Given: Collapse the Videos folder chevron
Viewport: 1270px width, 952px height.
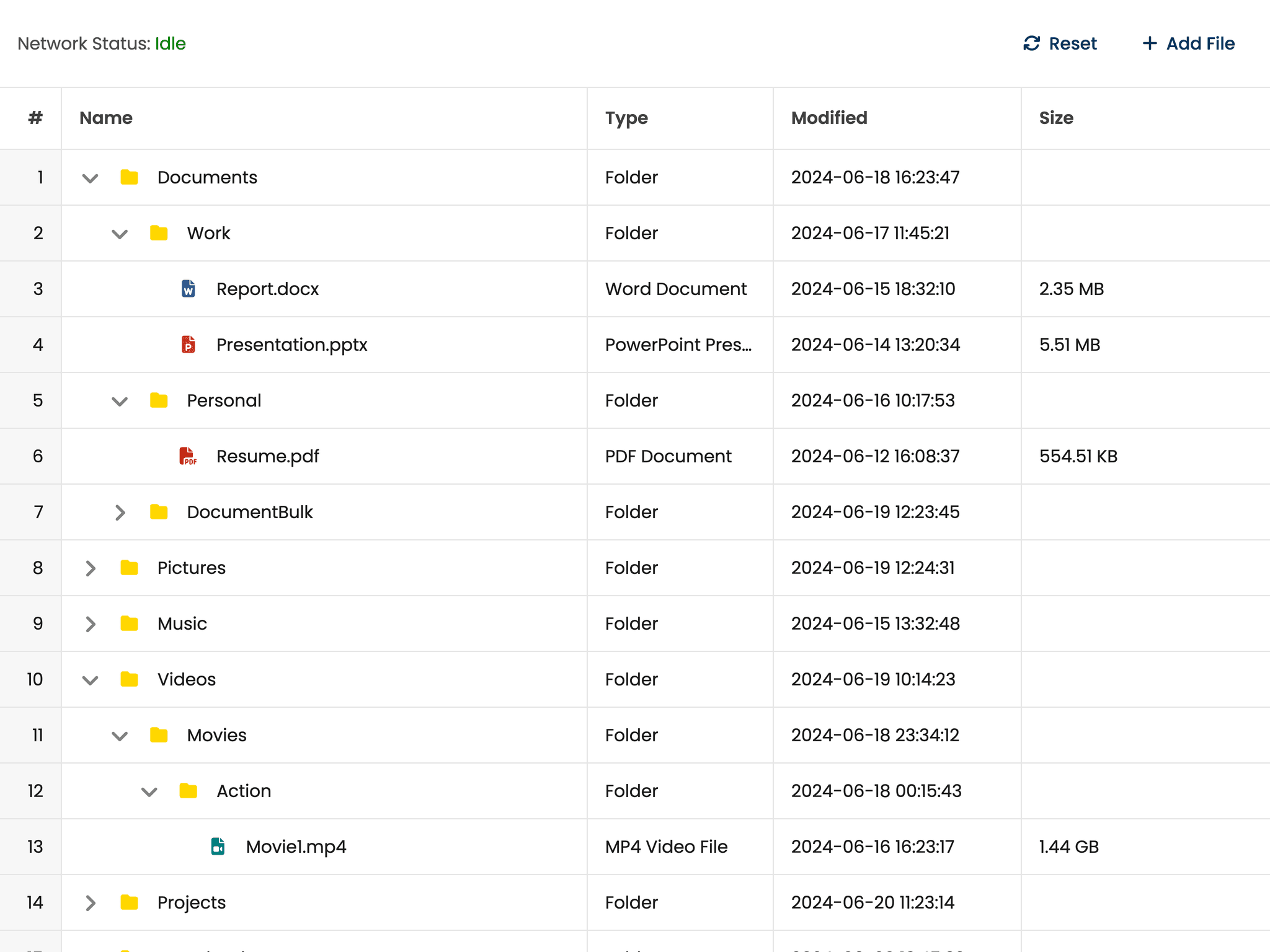Looking at the screenshot, I should (x=91, y=681).
